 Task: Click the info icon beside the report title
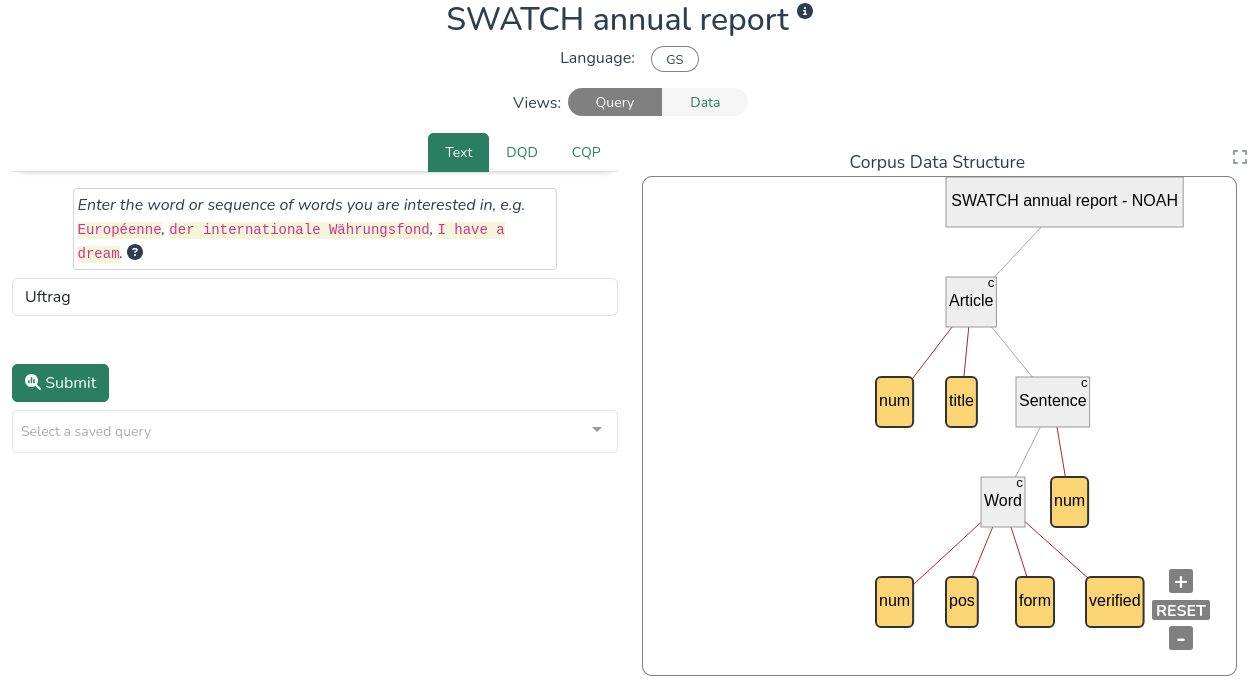point(805,12)
